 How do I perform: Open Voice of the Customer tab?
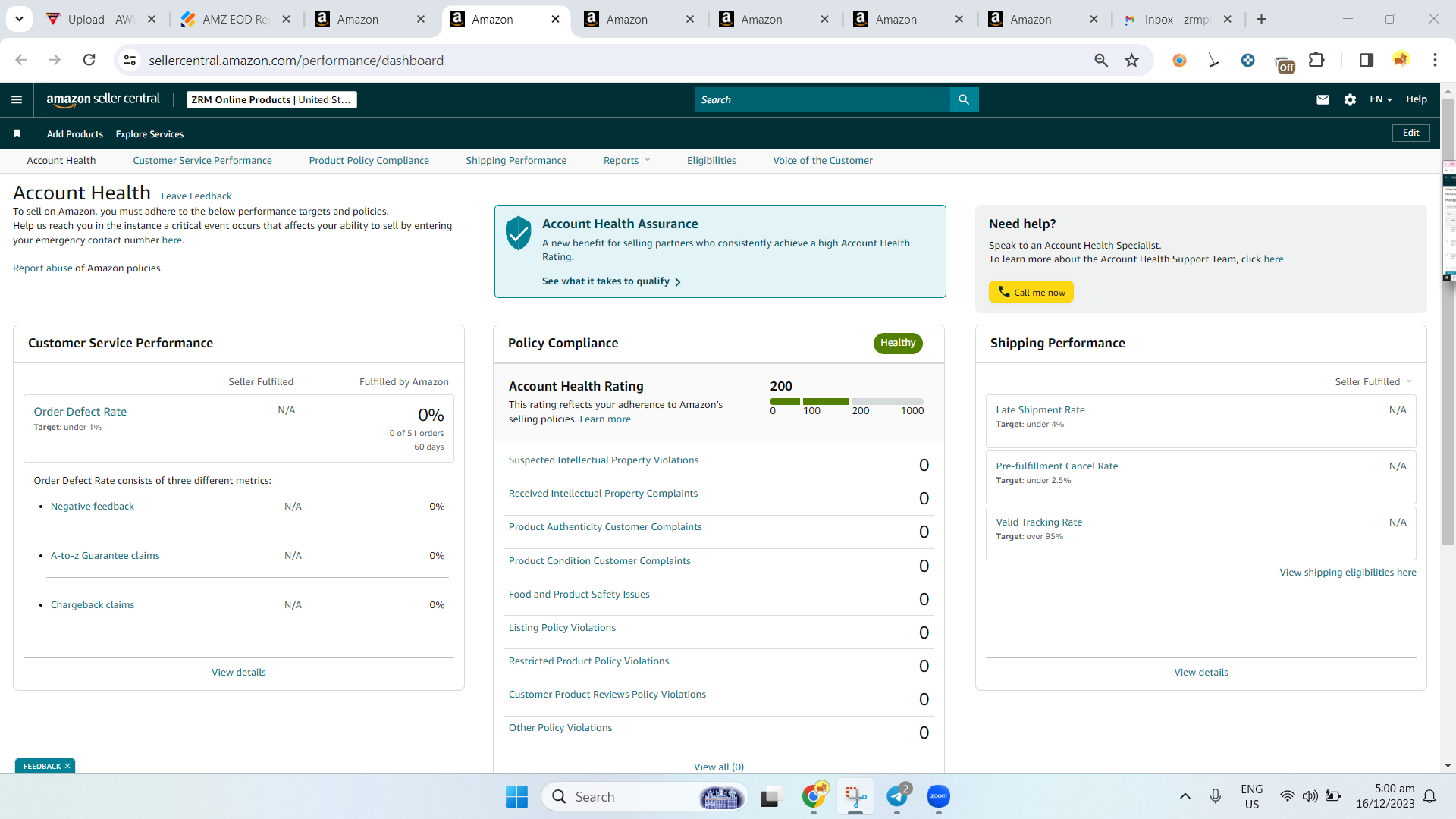tap(823, 160)
